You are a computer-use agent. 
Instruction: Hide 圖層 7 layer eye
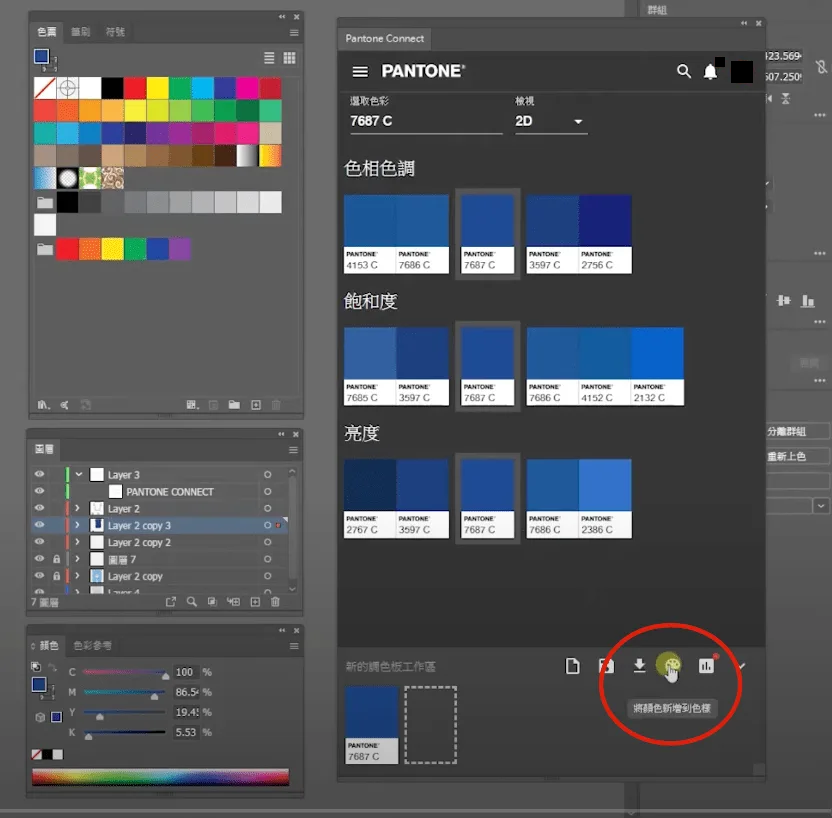(x=39, y=559)
